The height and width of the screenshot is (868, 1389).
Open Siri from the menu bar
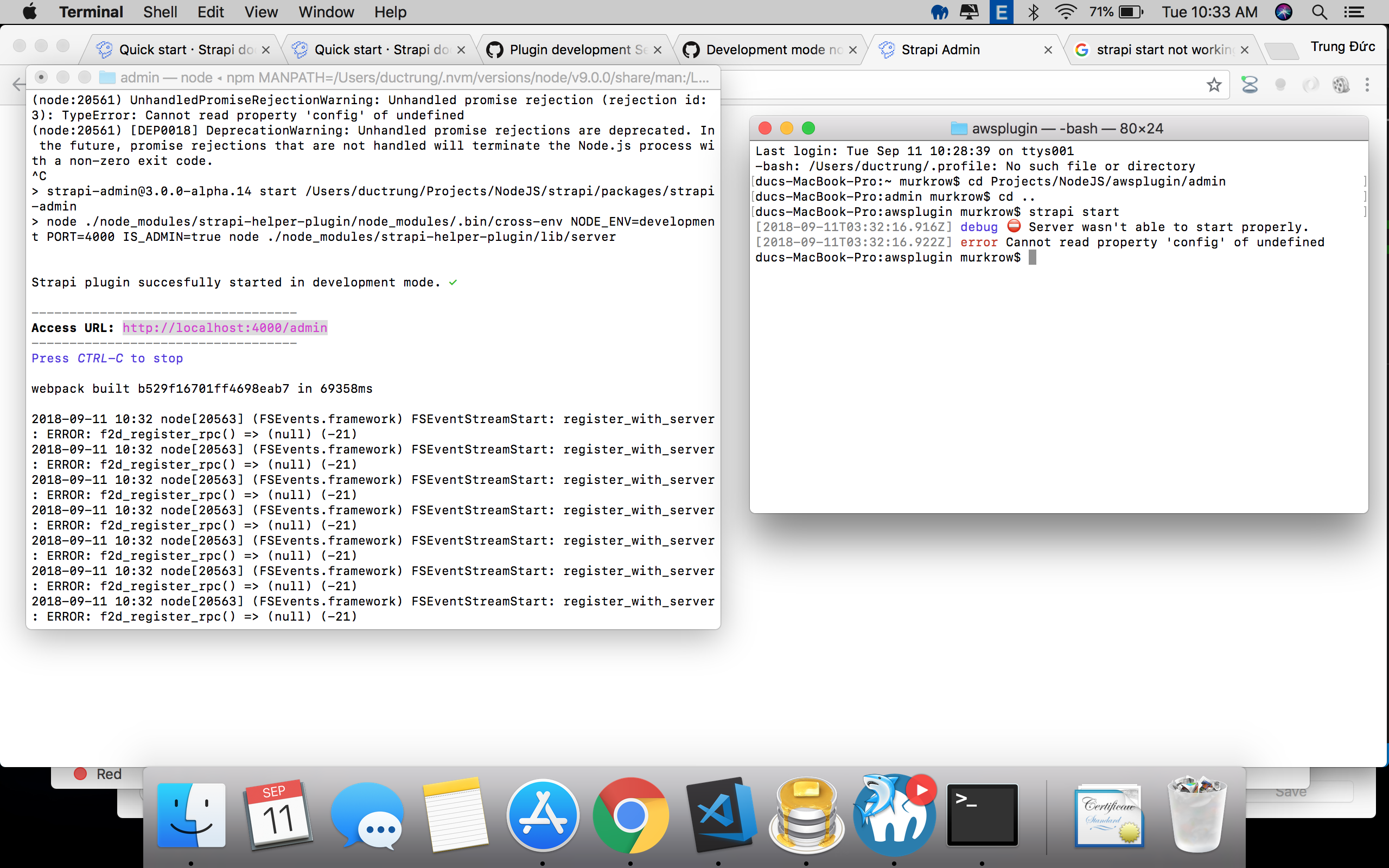[x=1283, y=11]
